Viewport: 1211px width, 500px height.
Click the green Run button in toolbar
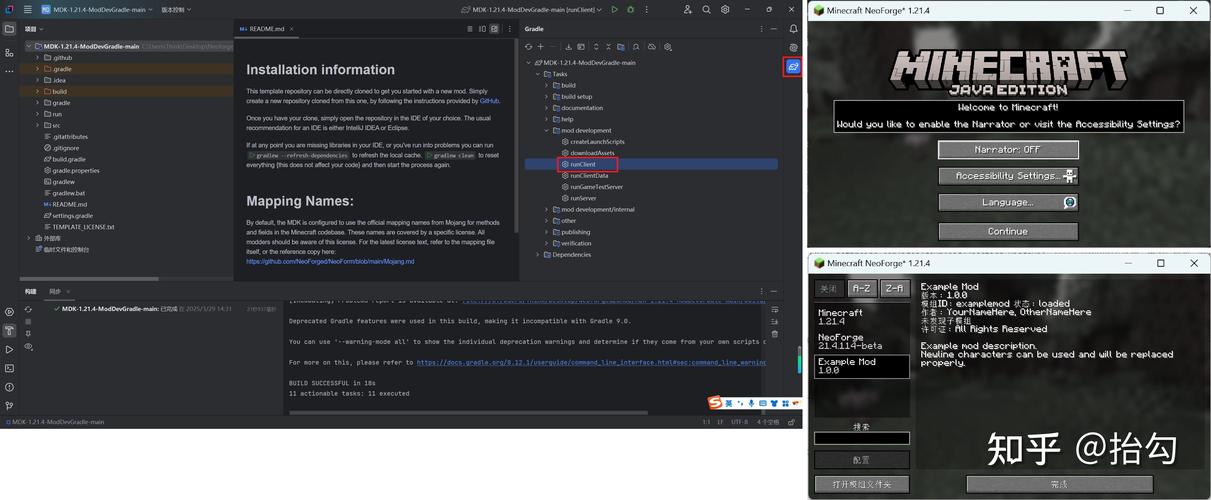(x=614, y=9)
